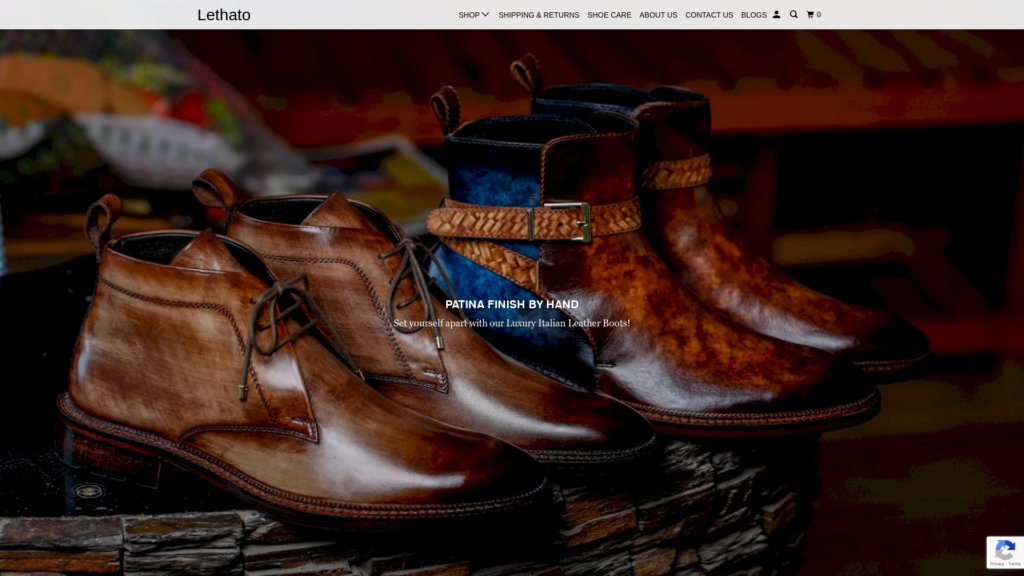Navigate to About Us

click(x=658, y=15)
